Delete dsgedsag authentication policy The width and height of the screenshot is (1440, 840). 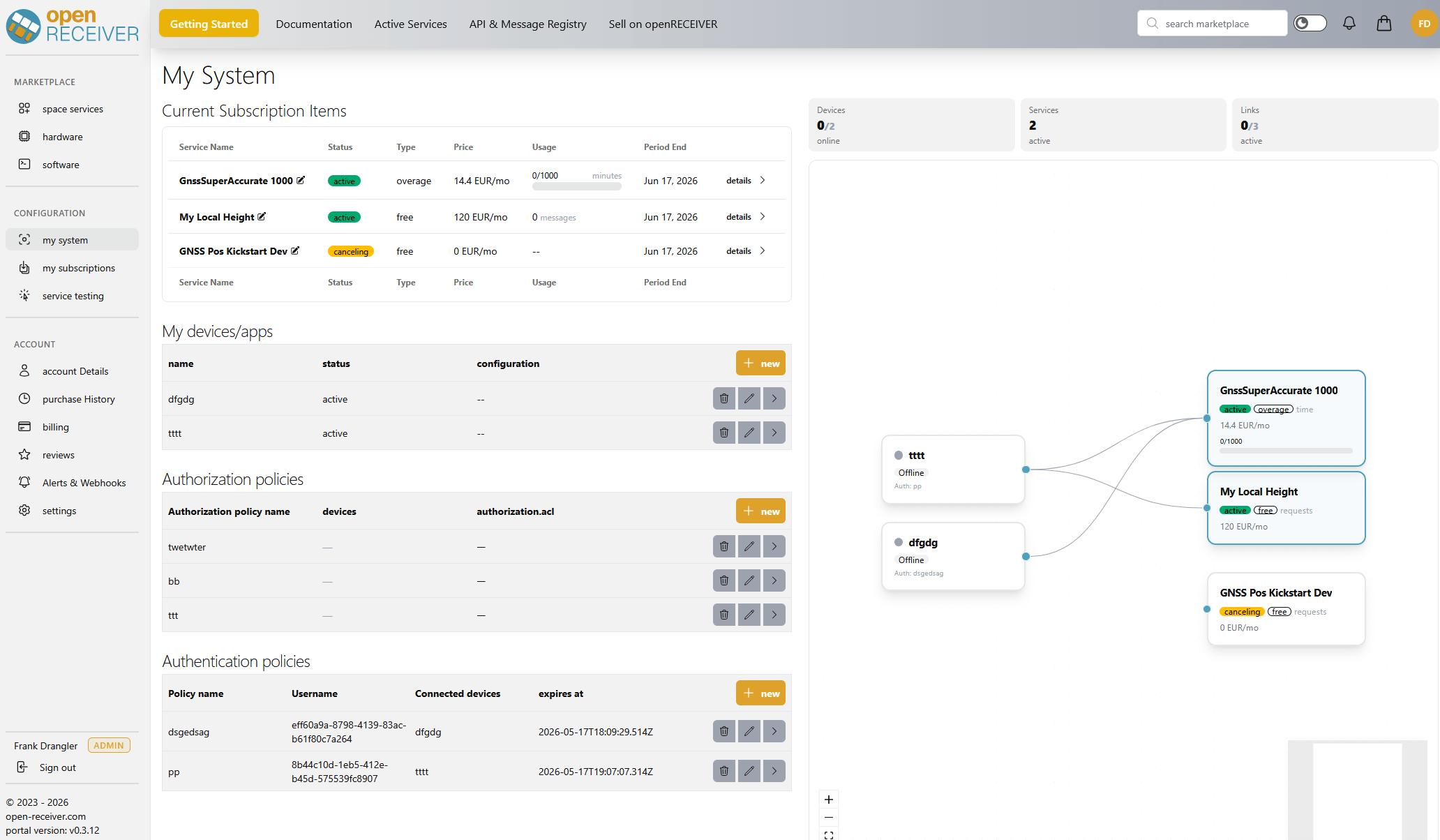[724, 731]
